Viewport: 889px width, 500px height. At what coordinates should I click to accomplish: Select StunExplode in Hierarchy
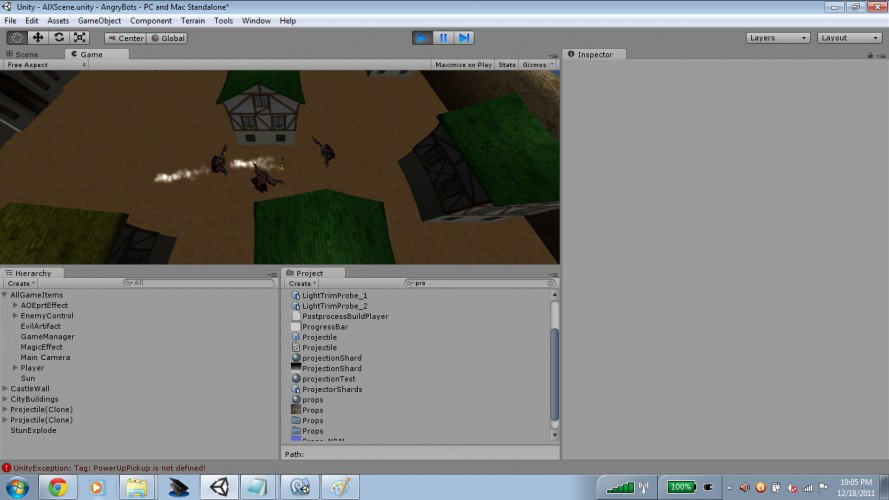(x=33, y=430)
